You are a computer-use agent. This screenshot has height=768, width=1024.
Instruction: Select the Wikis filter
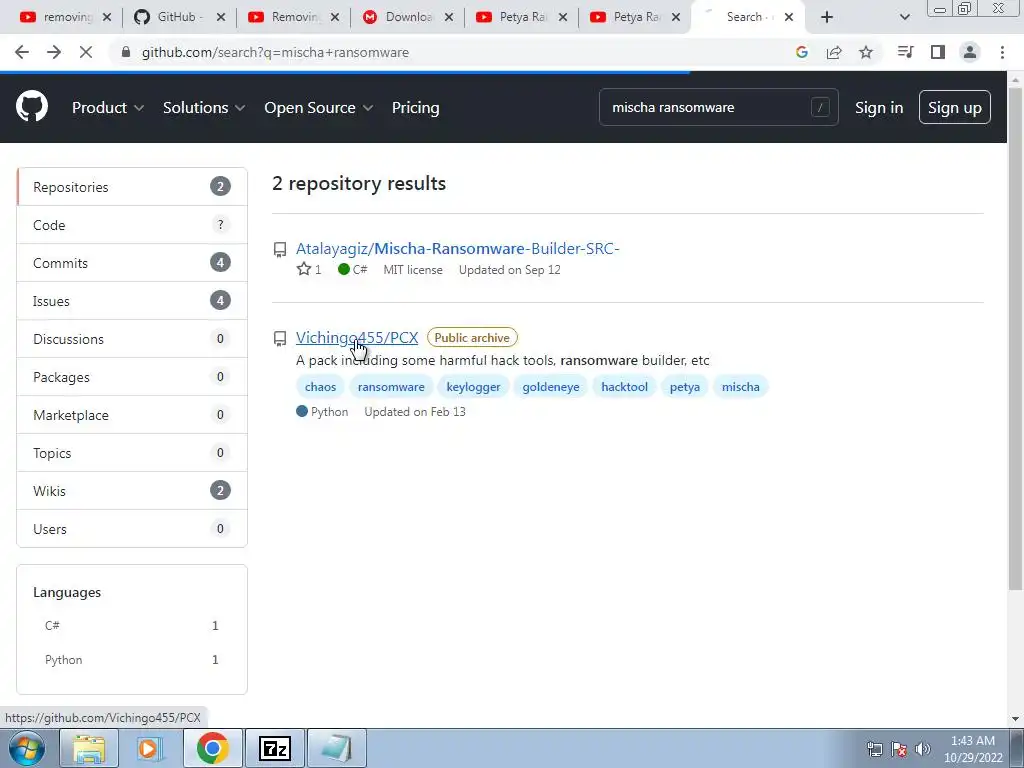point(132,490)
